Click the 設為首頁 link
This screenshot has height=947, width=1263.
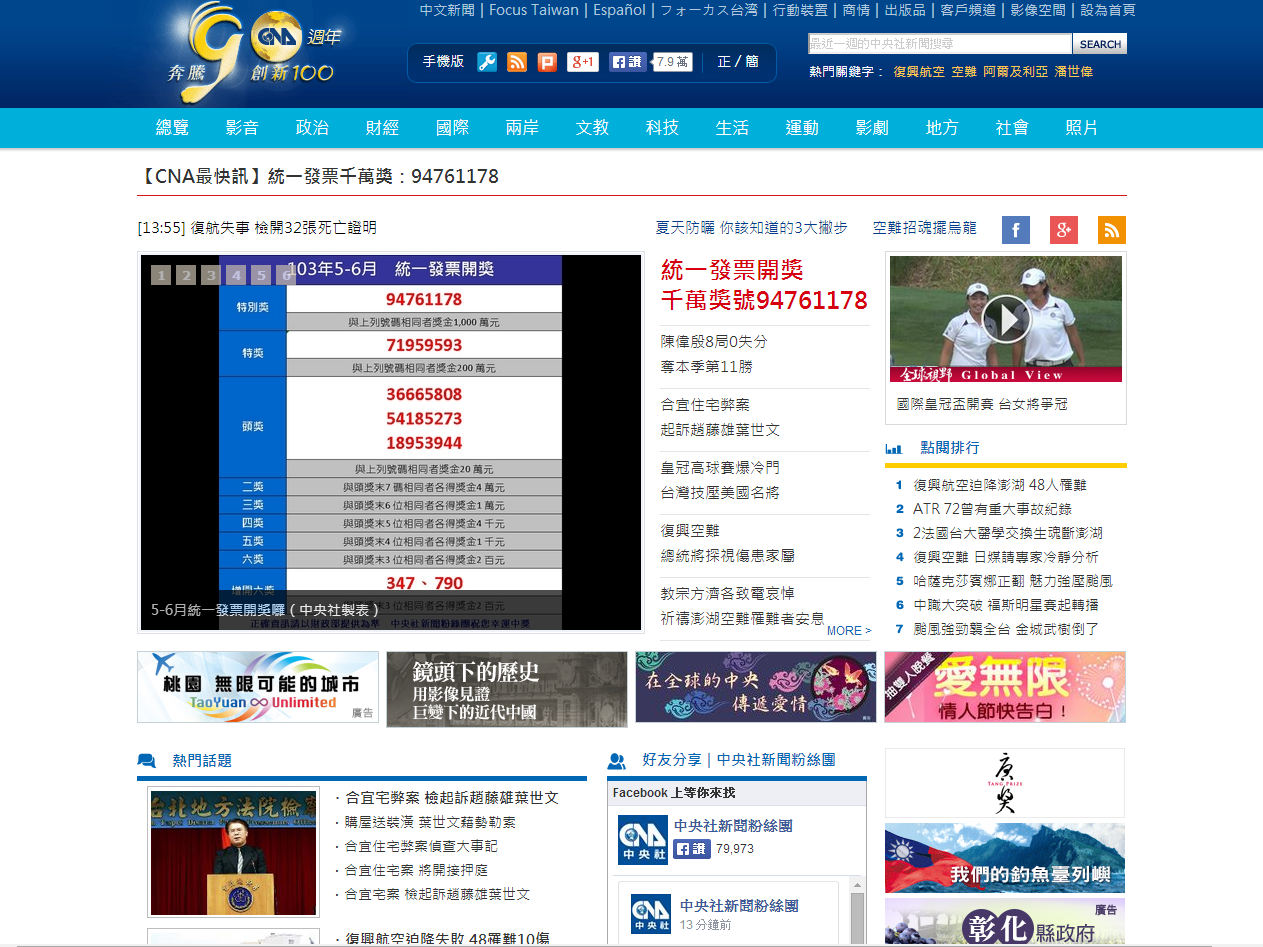tap(1108, 10)
